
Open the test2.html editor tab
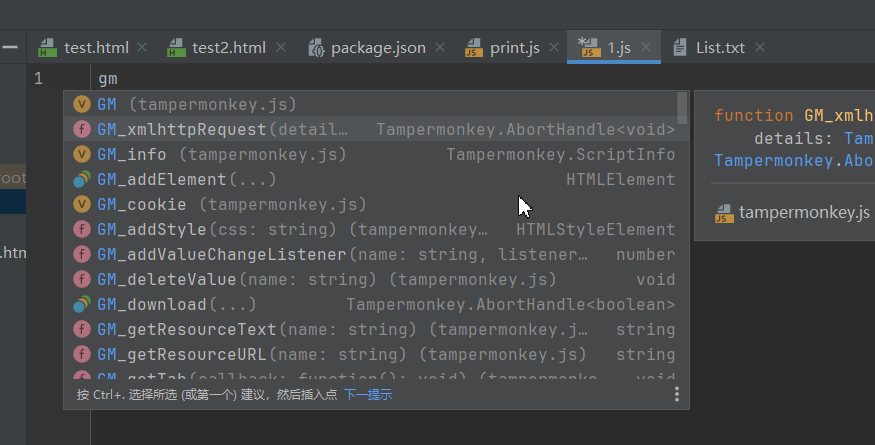click(227, 47)
